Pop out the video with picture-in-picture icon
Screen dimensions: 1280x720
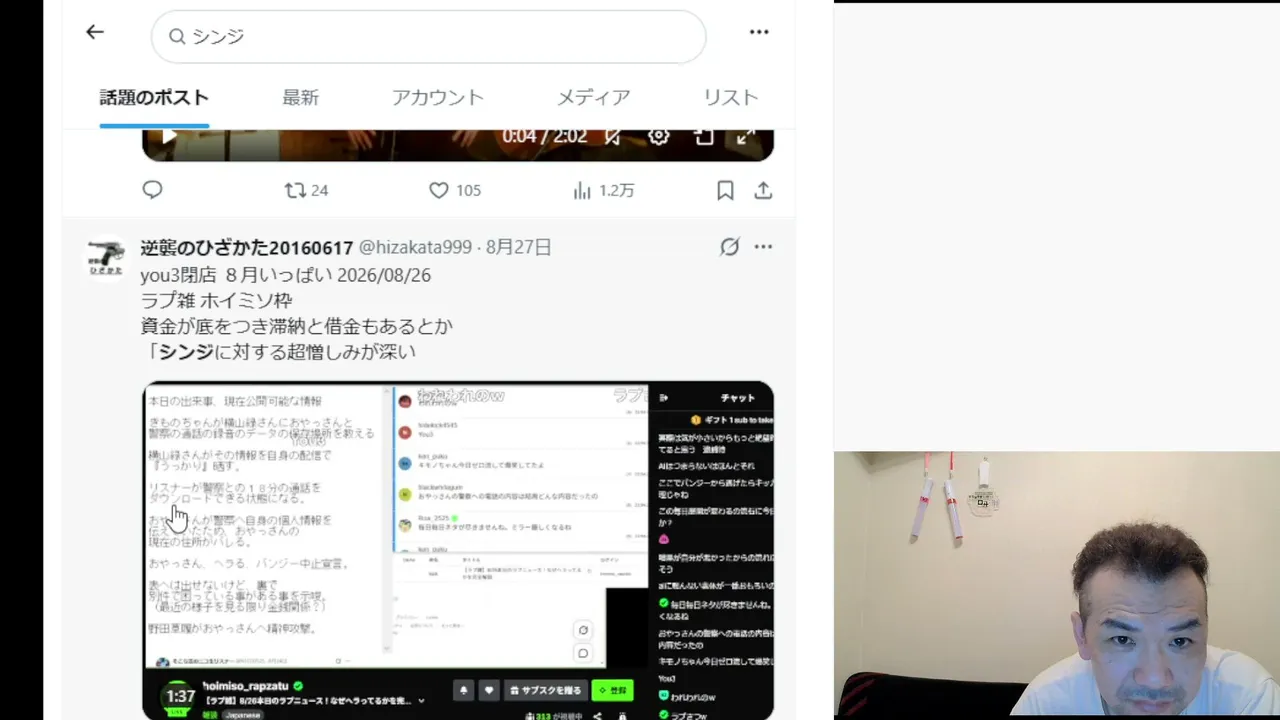[x=703, y=136]
